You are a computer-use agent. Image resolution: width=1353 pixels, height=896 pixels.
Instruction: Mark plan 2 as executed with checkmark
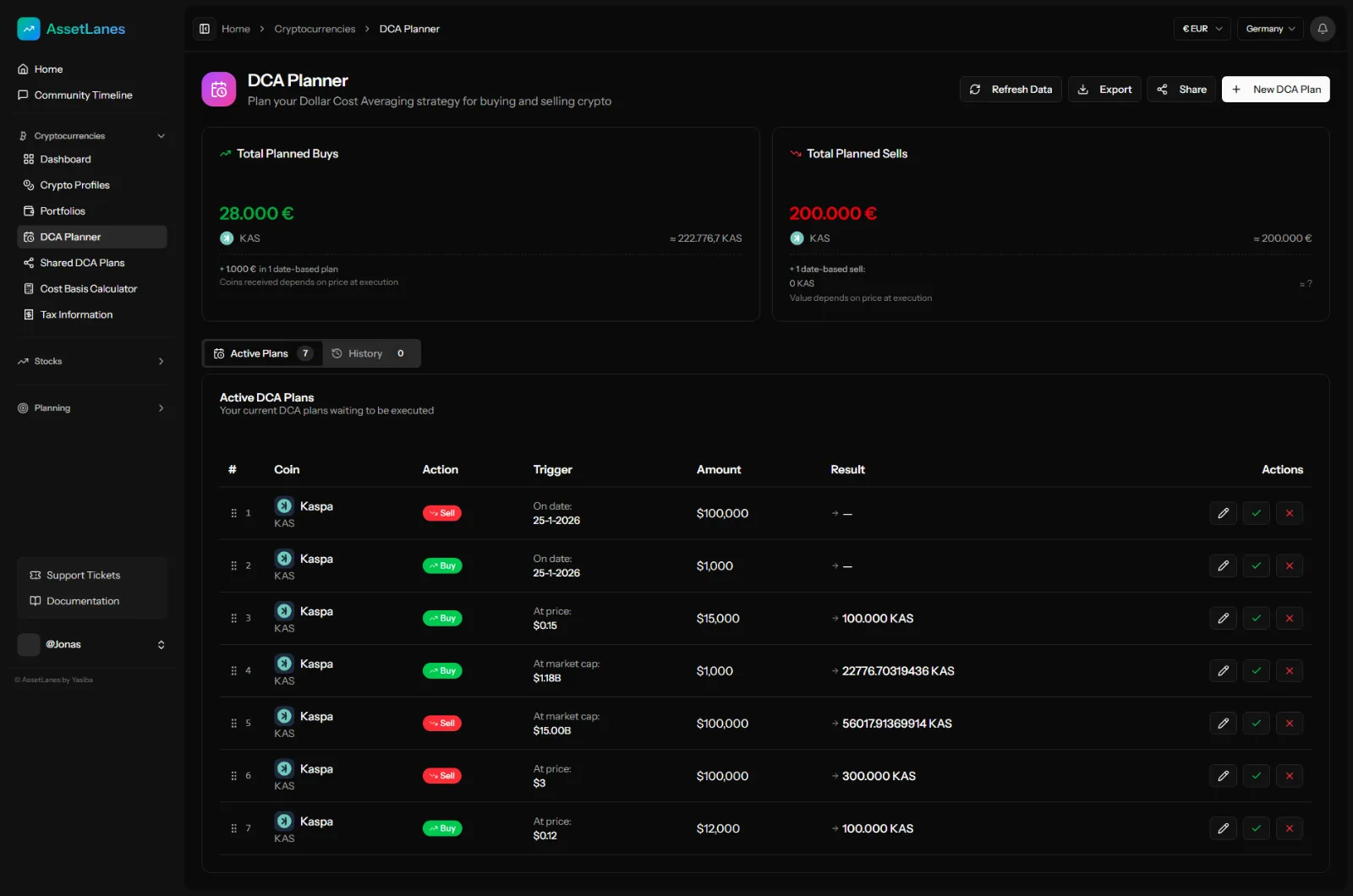point(1257,565)
